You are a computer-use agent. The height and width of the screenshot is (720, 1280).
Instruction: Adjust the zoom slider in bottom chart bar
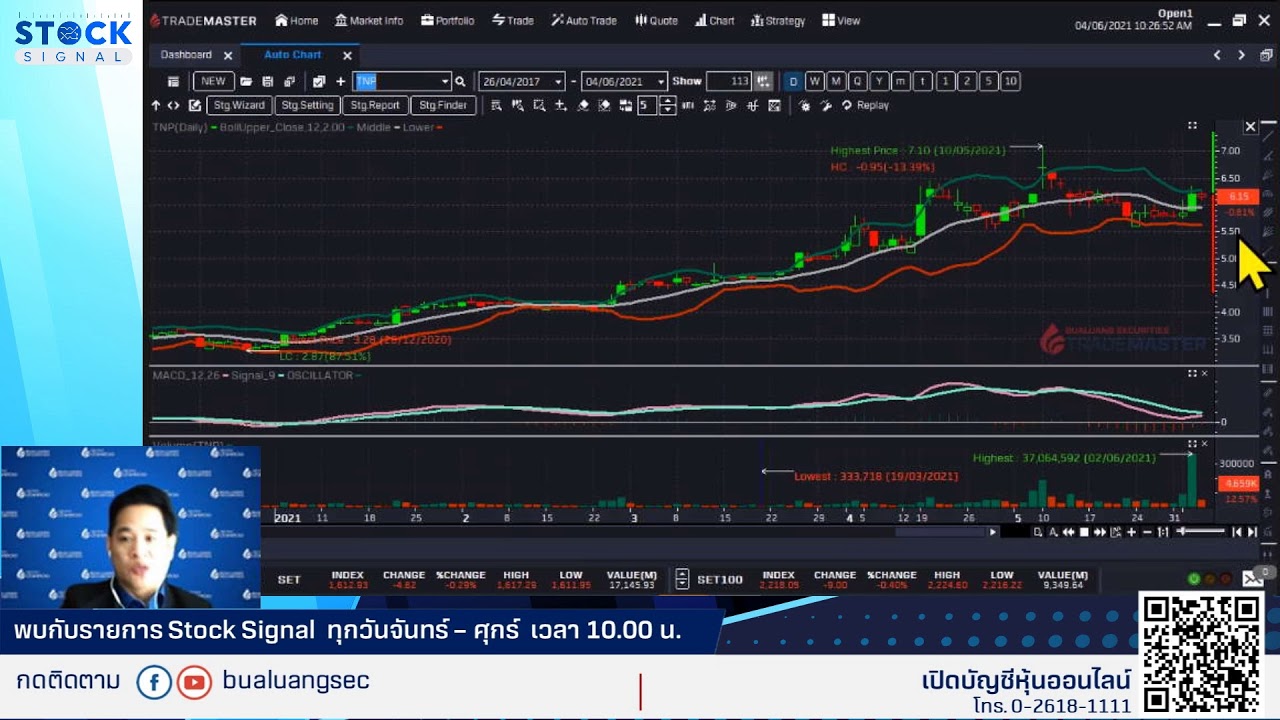tap(1200, 532)
